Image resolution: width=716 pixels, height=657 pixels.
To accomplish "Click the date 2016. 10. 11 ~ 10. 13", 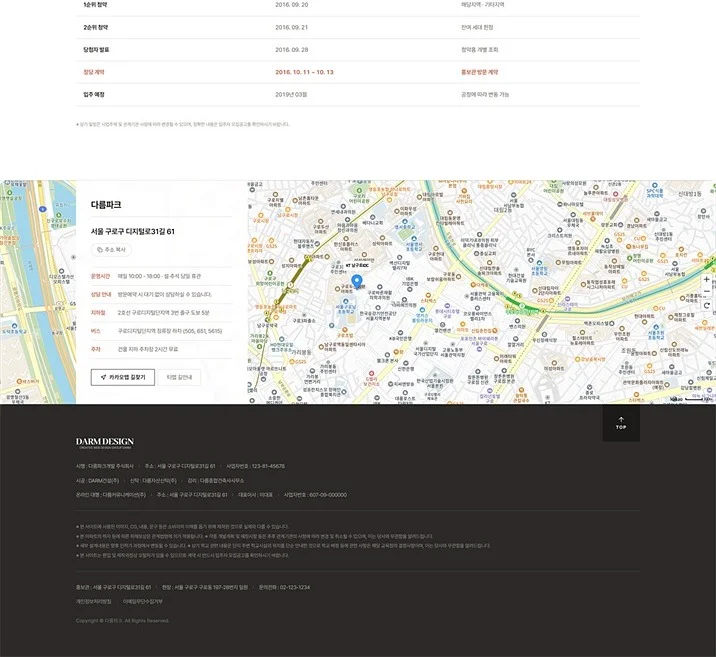I will [304, 72].
